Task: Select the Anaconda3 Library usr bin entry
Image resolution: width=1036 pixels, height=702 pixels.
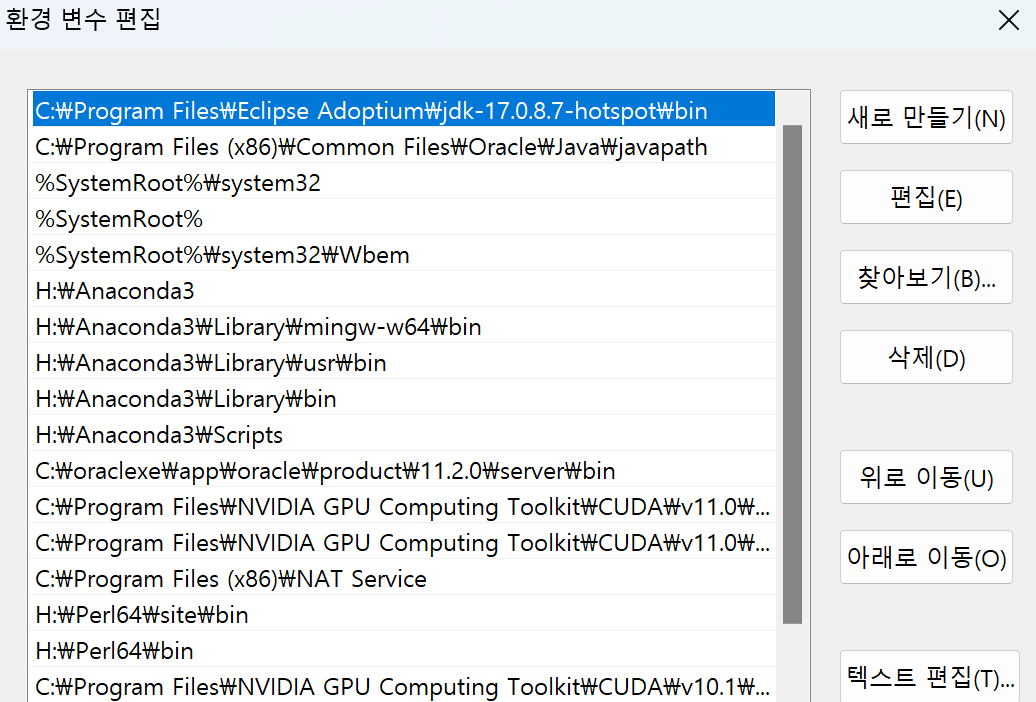Action: point(404,362)
